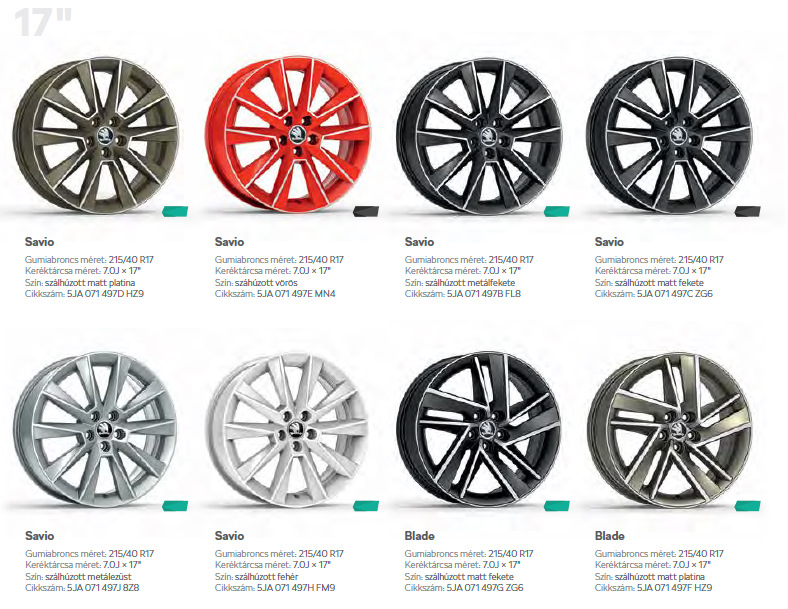Click dark tag beside red Savio wheel
The image size is (788, 609).
366,212
